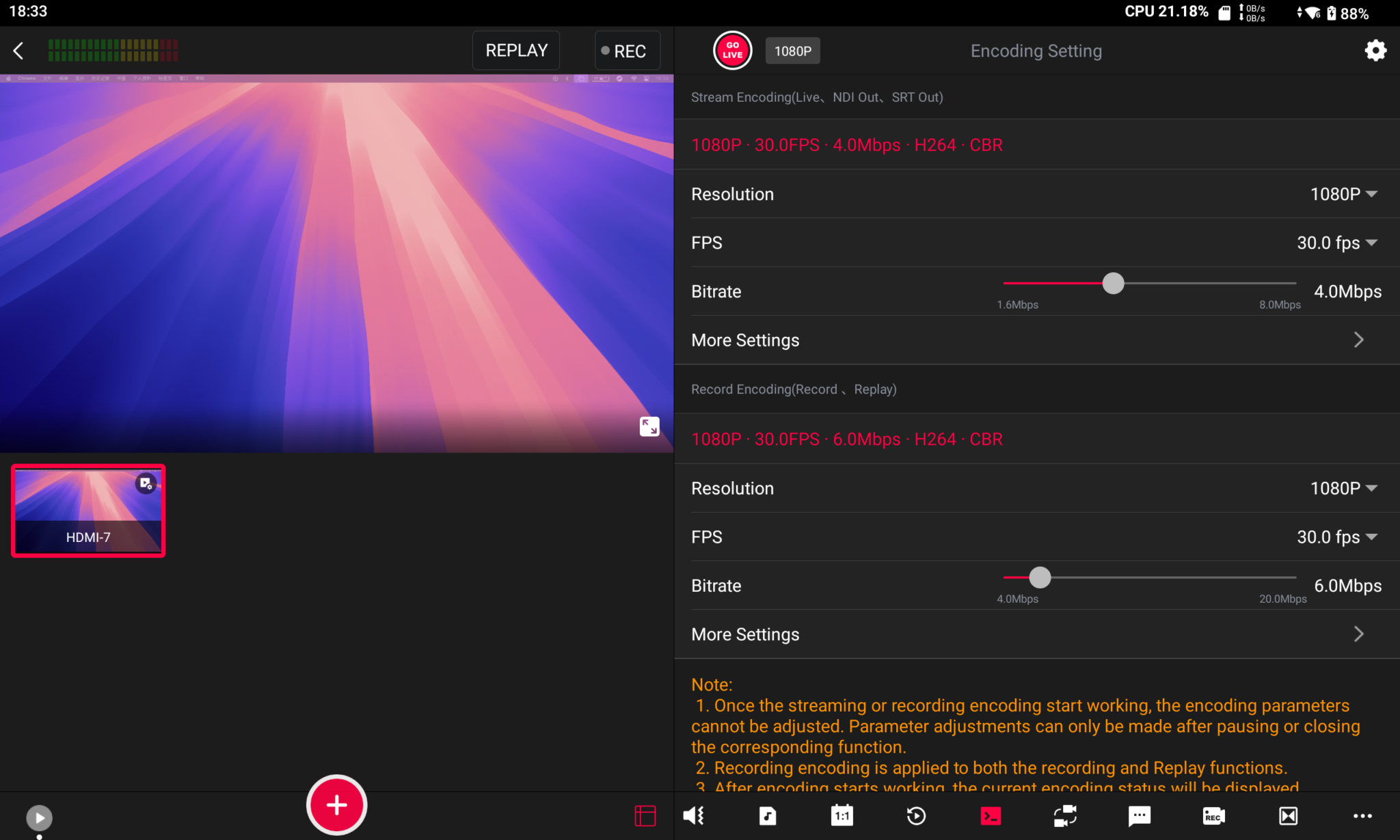Select the HDMI-7 source thumbnail
The height and width of the screenshot is (840, 1400).
tap(87, 511)
